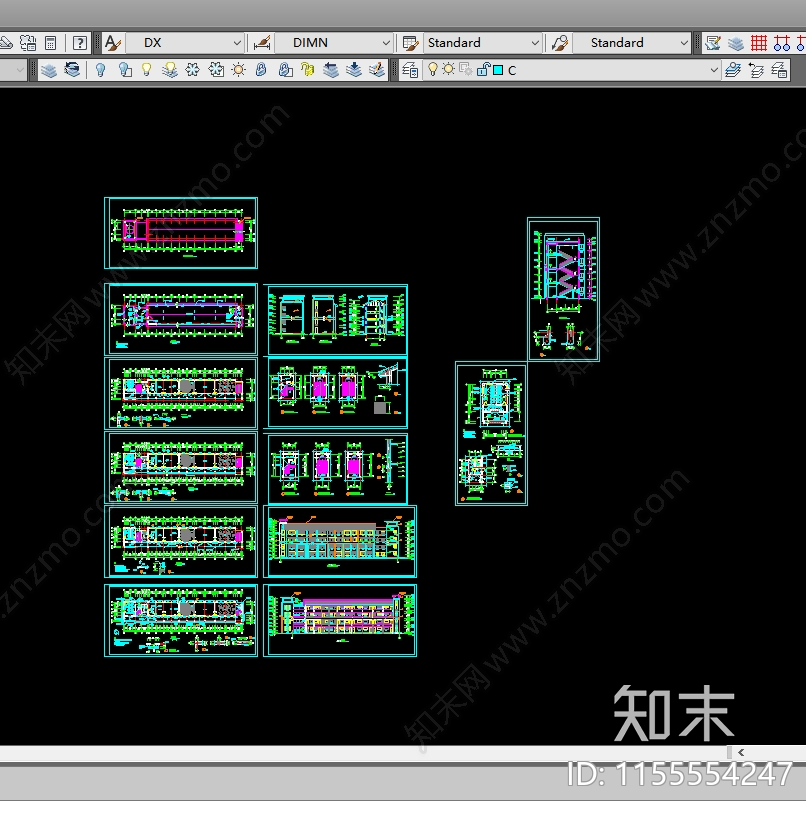Click the layer restore icon with back arrow
Viewport: 806px width, 813px height.
tap(756, 70)
